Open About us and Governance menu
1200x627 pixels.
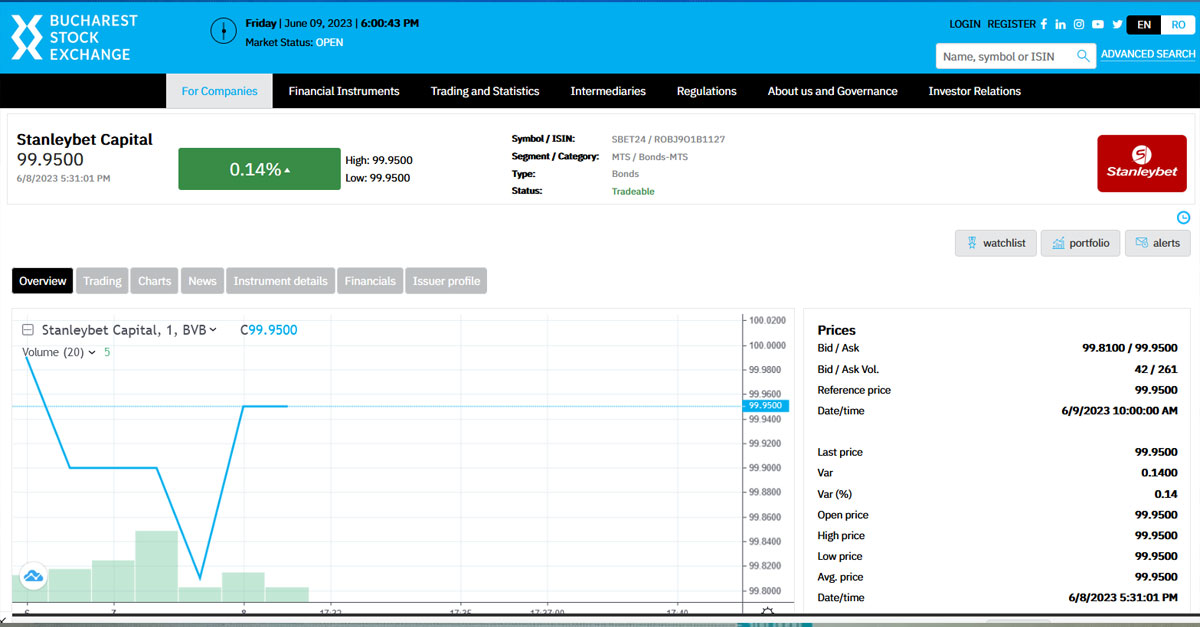coord(833,91)
